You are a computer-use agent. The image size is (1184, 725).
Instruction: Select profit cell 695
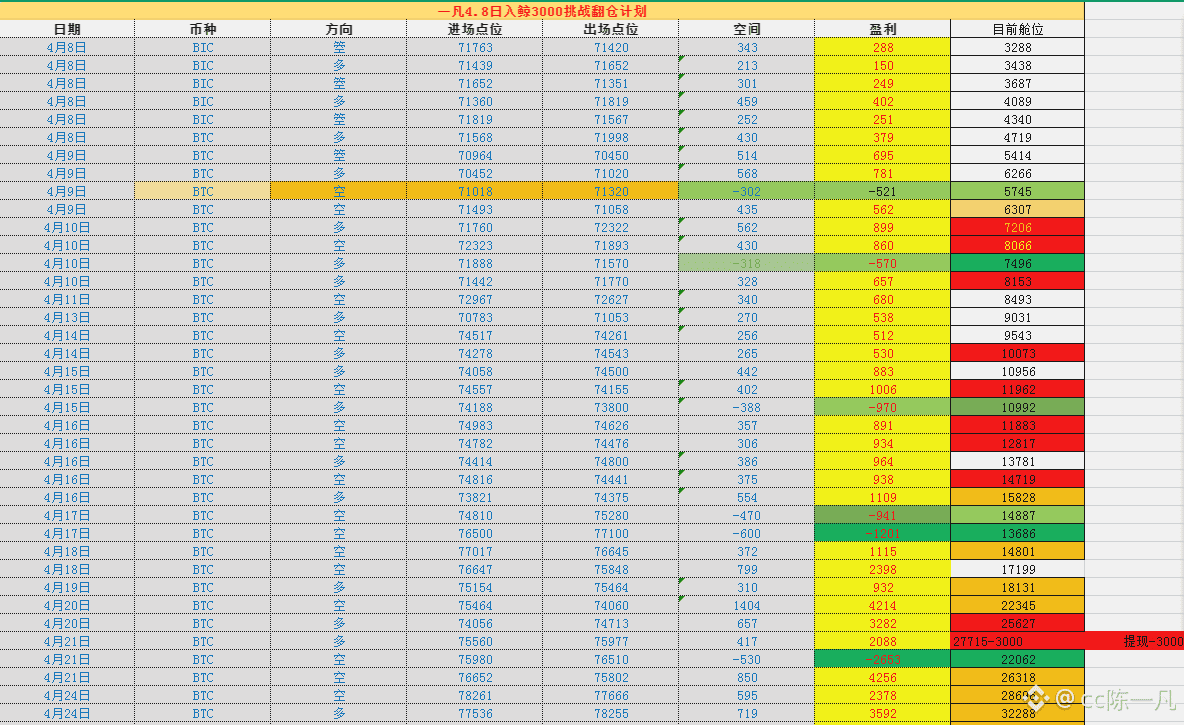(882, 156)
